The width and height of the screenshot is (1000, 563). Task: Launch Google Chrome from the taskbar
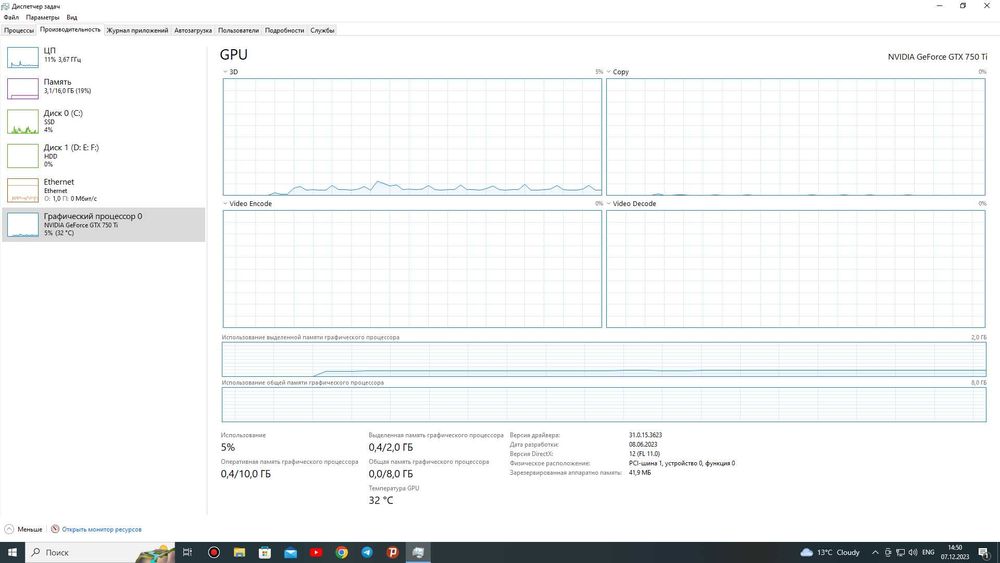pos(342,552)
